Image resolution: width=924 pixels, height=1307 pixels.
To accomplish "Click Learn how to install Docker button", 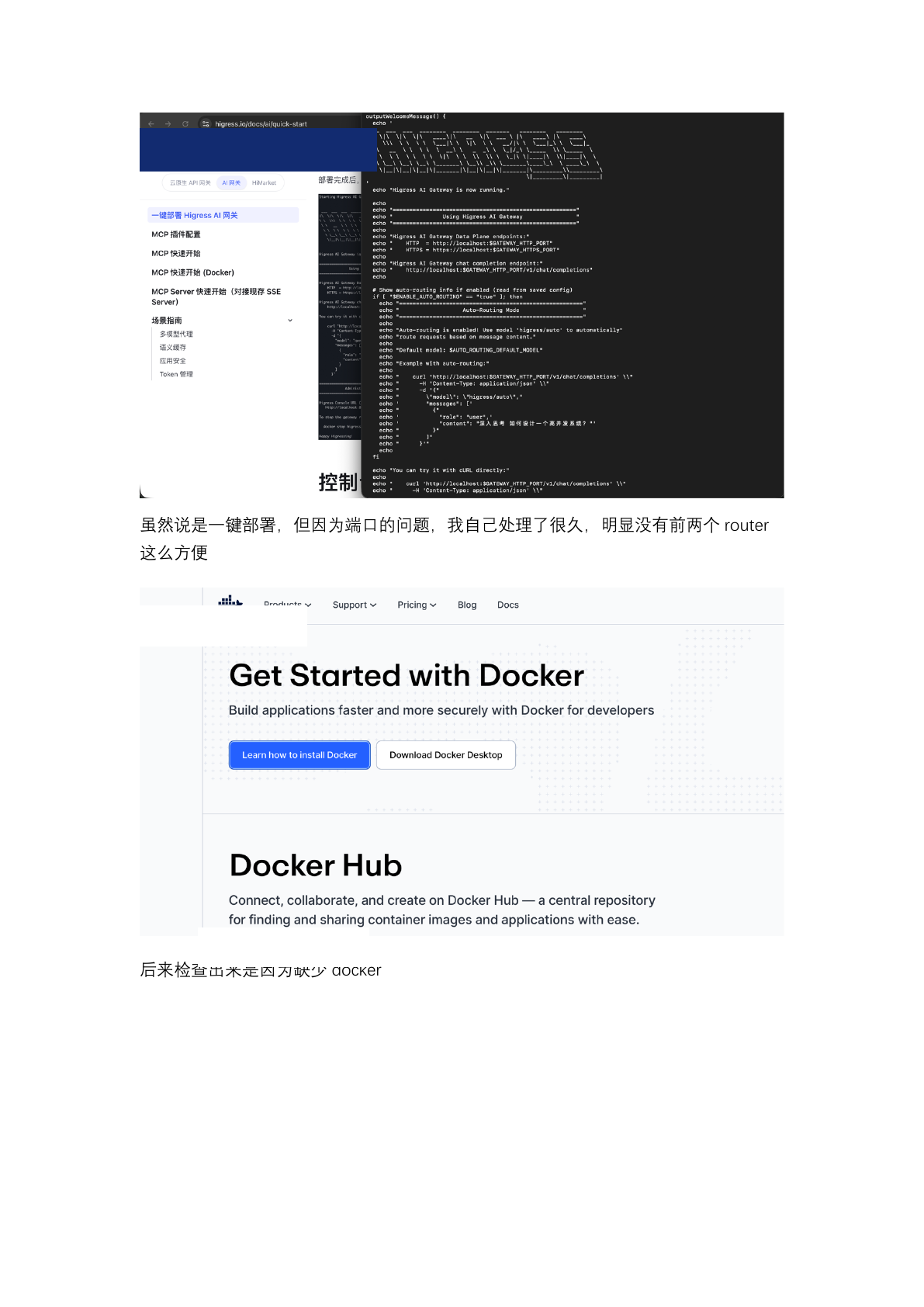I will click(299, 755).
